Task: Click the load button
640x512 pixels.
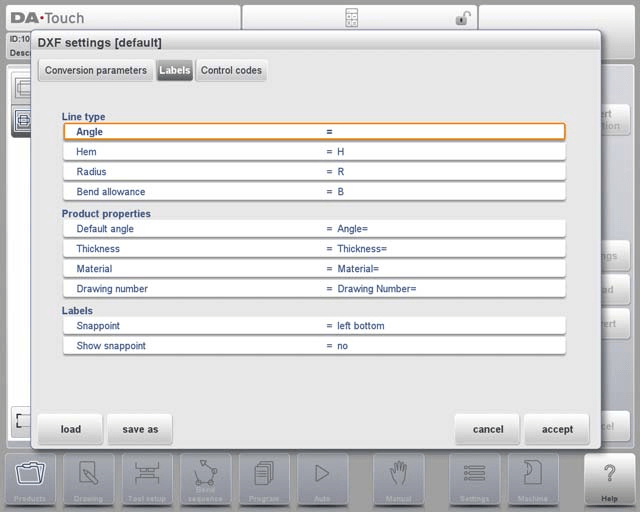Action: tap(71, 429)
